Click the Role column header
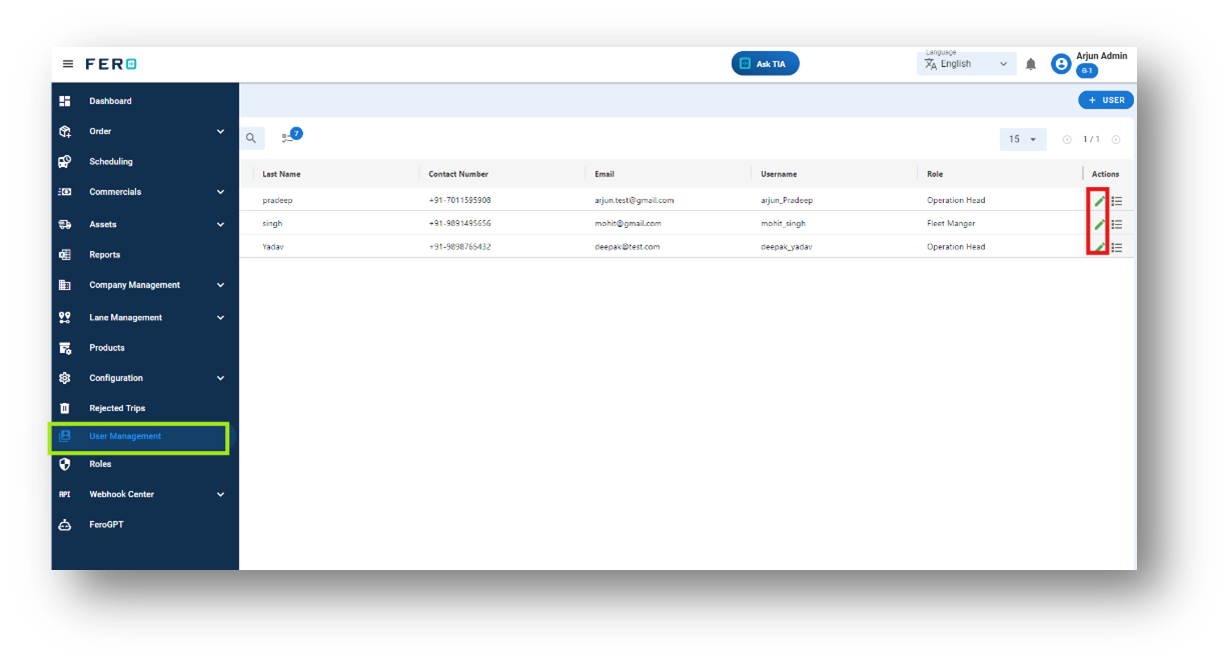 click(x=935, y=174)
